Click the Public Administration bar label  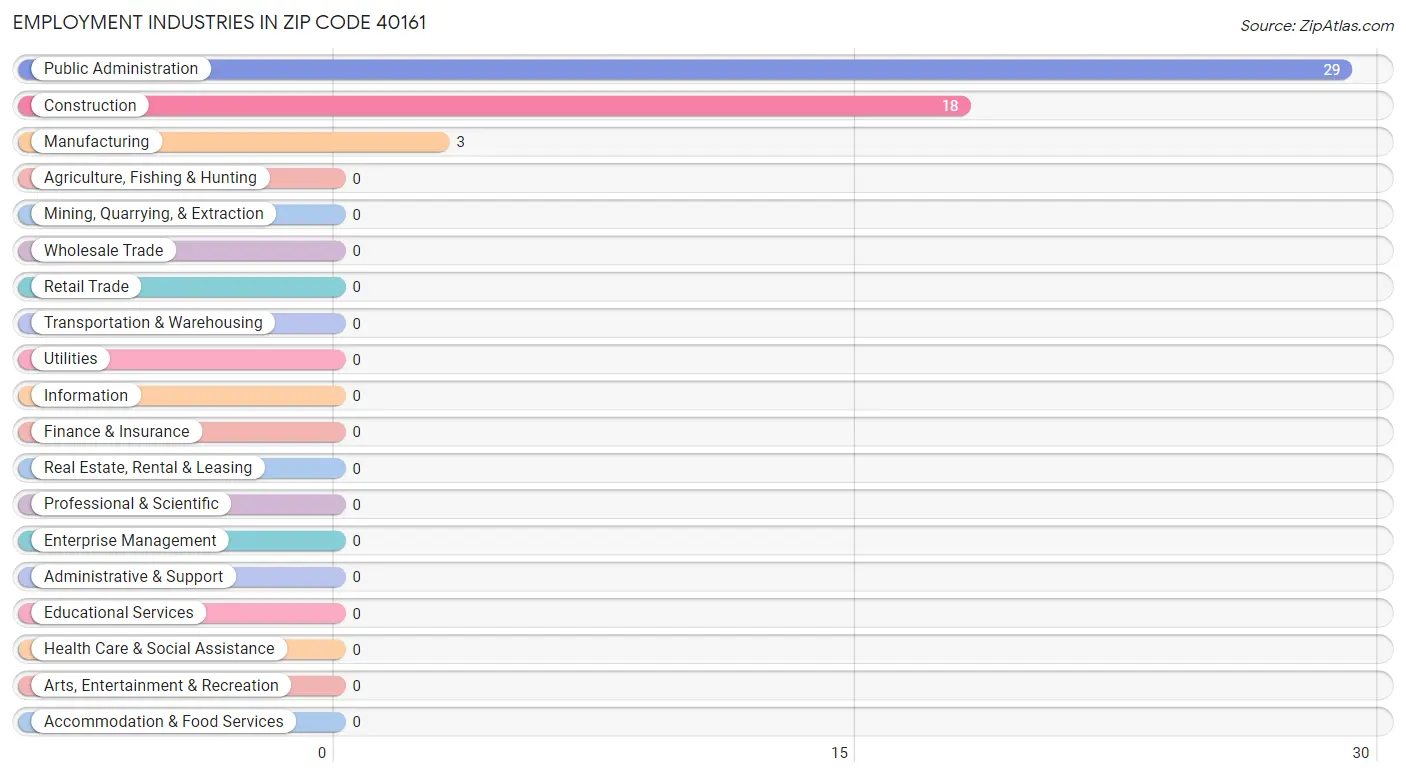[x=120, y=69]
